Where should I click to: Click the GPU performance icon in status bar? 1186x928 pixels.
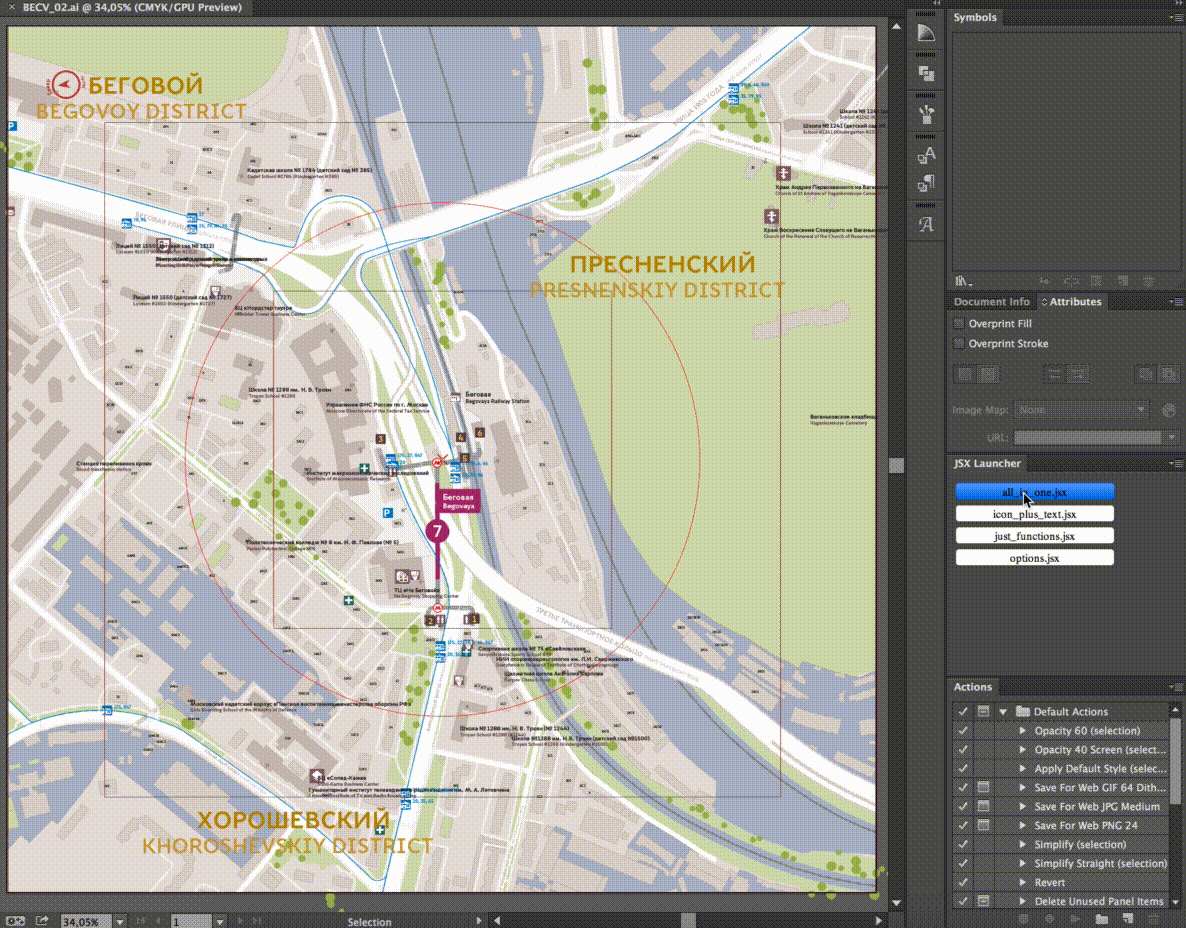pos(16,921)
